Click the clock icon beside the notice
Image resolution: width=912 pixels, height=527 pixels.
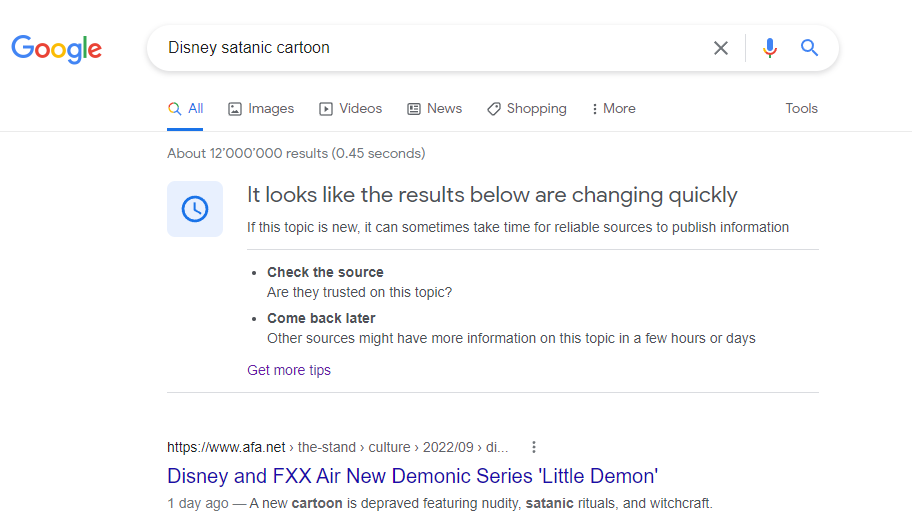[x=195, y=209]
